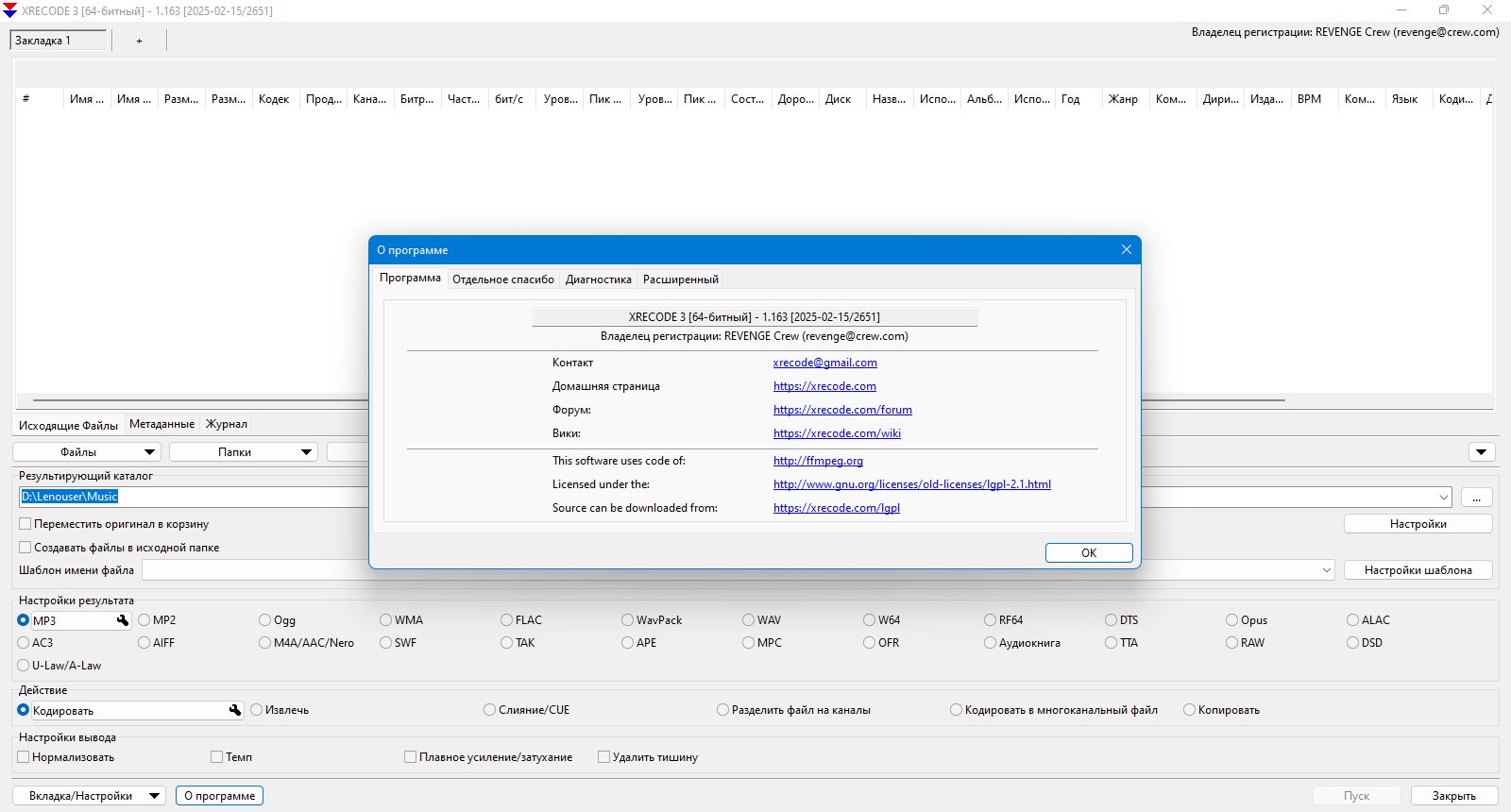This screenshot has width=1511, height=812.
Task: Expand the Папки dropdown arrow
Action: click(306, 452)
